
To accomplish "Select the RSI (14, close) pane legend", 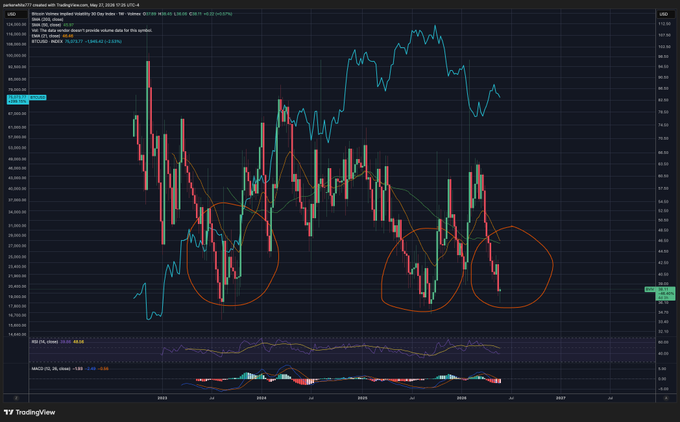I will (45, 342).
